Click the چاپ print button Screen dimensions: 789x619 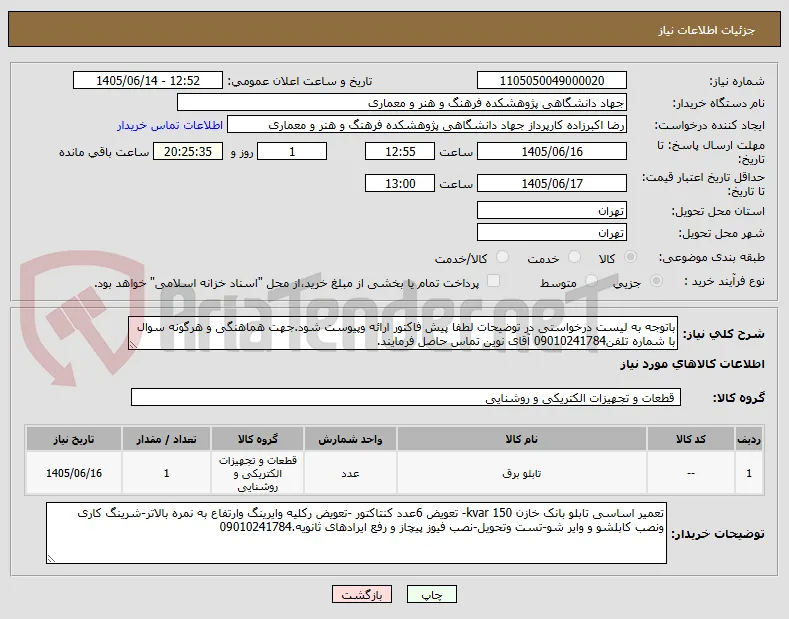click(432, 595)
